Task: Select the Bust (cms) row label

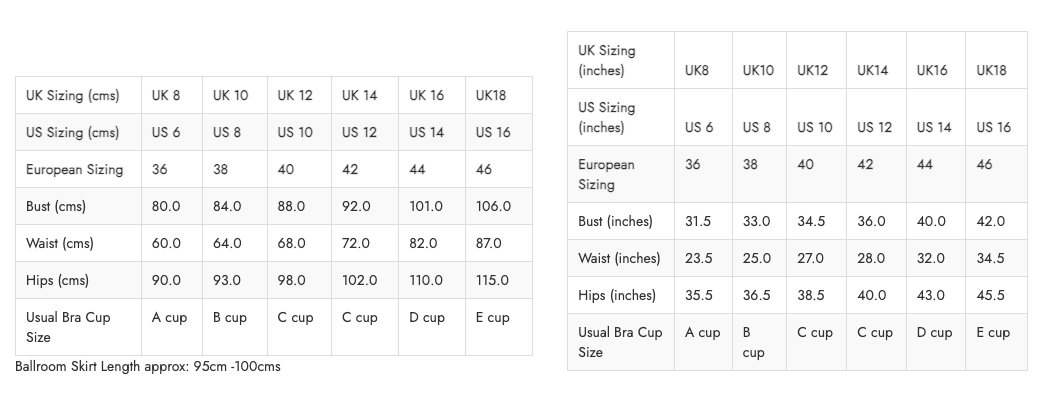Action: 56,206
